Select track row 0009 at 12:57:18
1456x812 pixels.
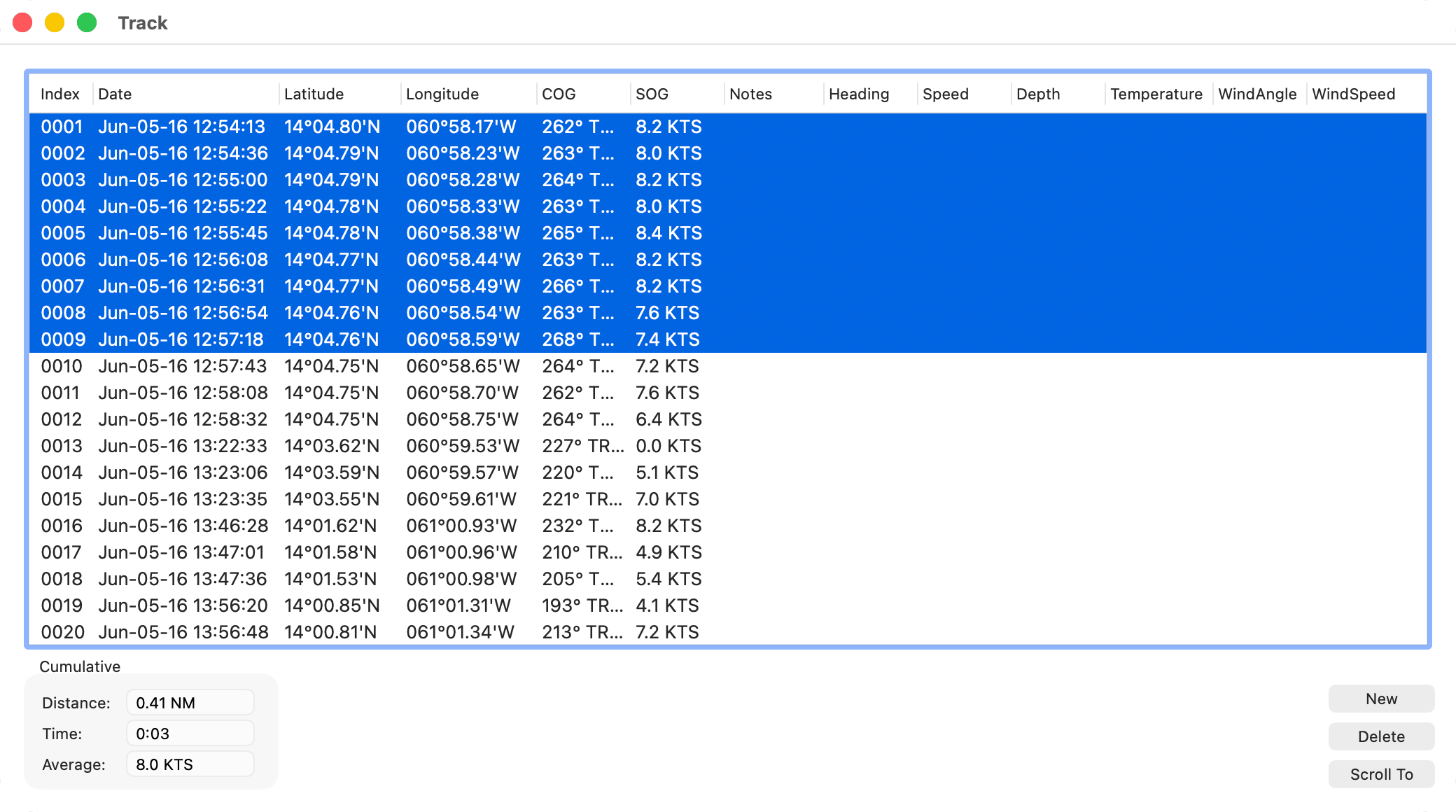(x=728, y=339)
